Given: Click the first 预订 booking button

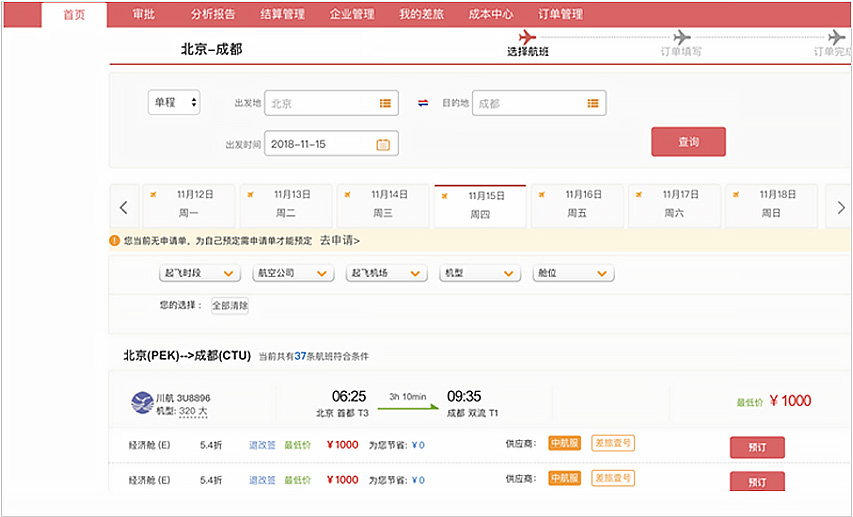Looking at the screenshot, I should click(x=757, y=447).
